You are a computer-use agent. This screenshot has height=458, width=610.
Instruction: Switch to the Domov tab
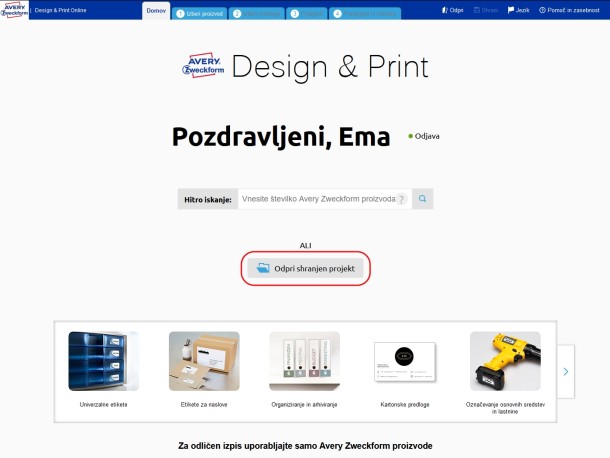[156, 11]
